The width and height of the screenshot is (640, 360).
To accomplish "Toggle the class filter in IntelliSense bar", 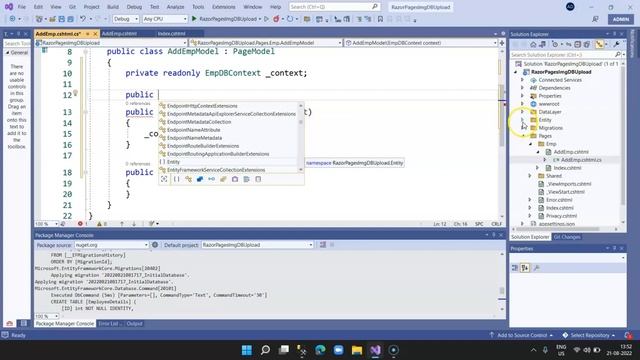I will pyautogui.click(x=188, y=179).
